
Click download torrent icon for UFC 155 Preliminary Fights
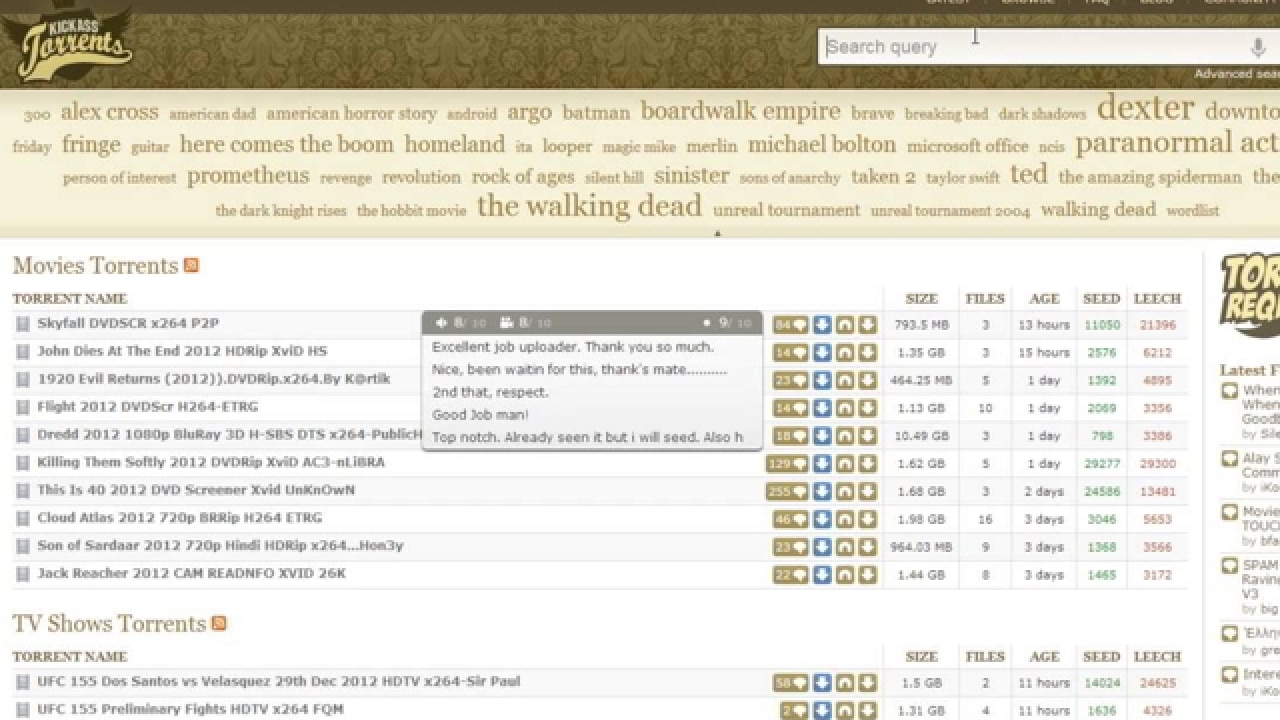coord(867,711)
